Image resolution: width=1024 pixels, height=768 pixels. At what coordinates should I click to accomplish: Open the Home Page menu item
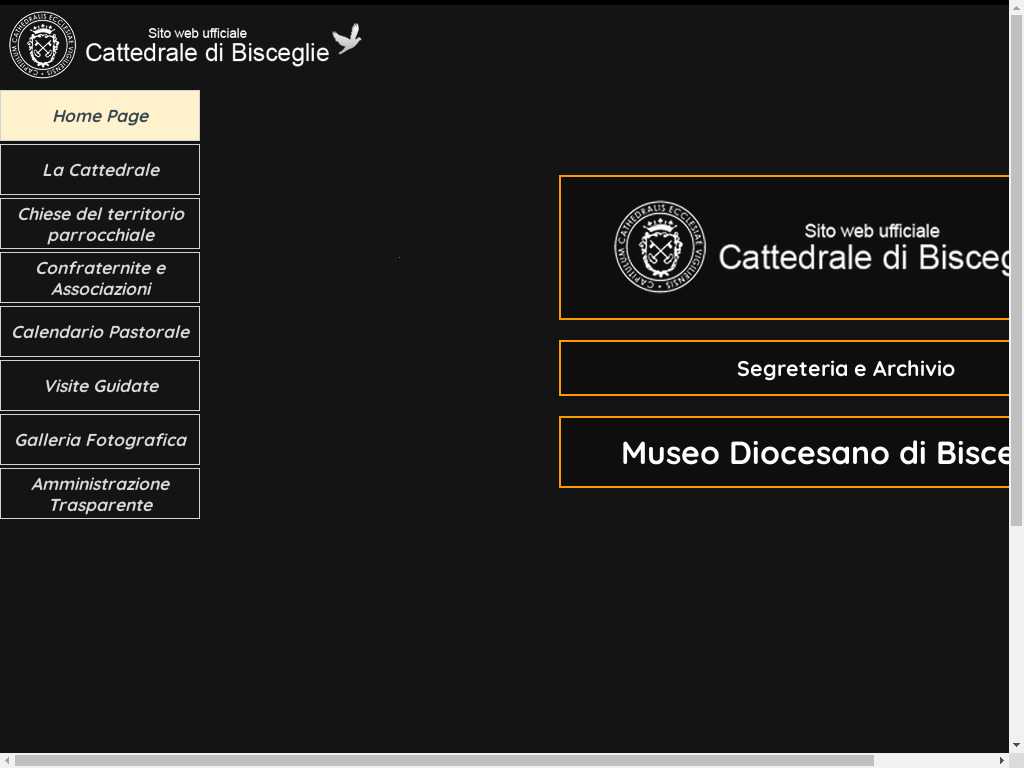[x=100, y=116]
